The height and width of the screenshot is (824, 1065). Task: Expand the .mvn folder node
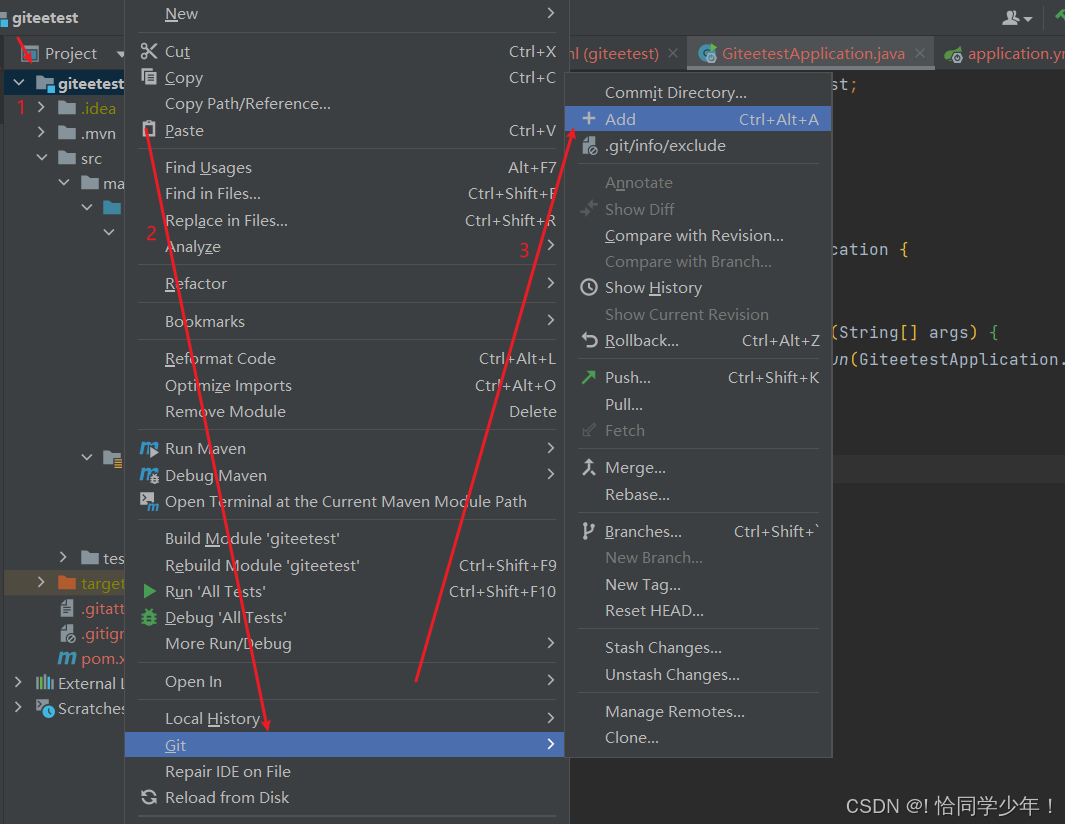41,132
